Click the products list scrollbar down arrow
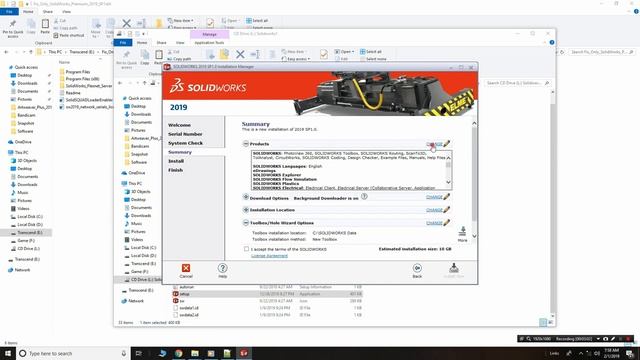The height and width of the screenshot is (360, 640). click(x=449, y=182)
